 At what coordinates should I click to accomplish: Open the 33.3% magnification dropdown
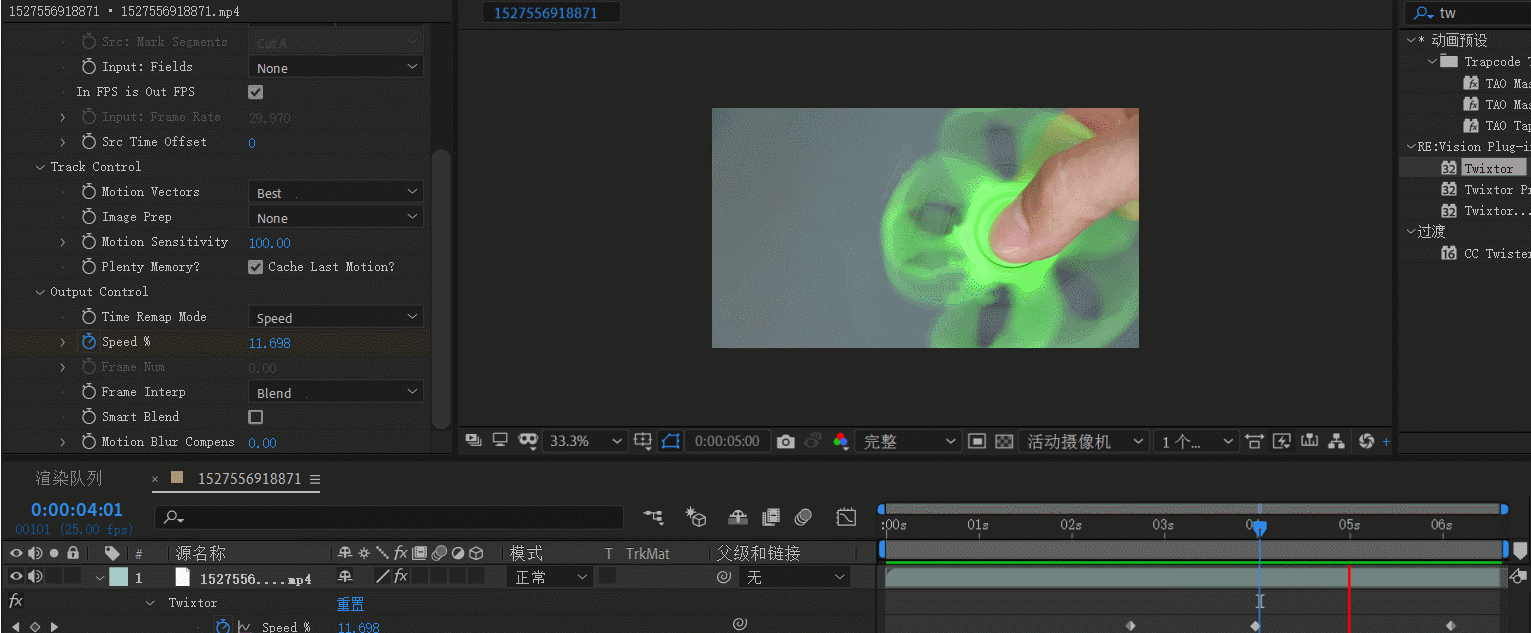point(585,441)
